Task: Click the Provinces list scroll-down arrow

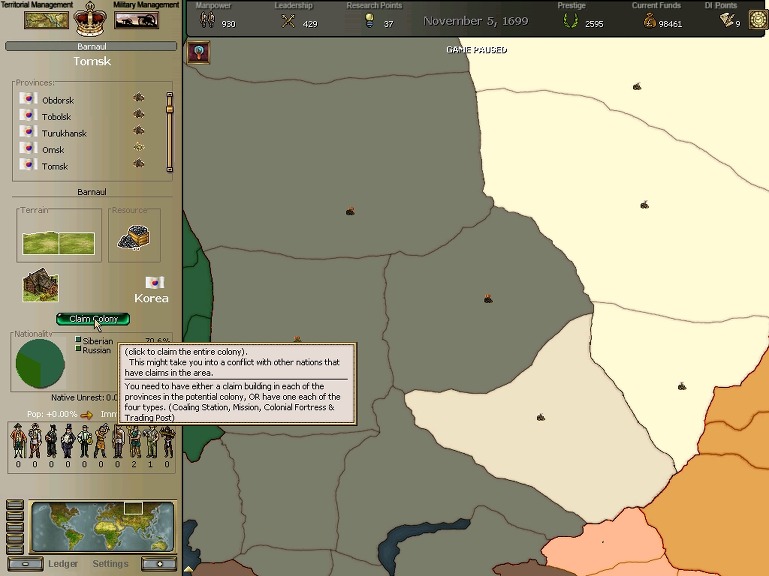Action: (170, 169)
